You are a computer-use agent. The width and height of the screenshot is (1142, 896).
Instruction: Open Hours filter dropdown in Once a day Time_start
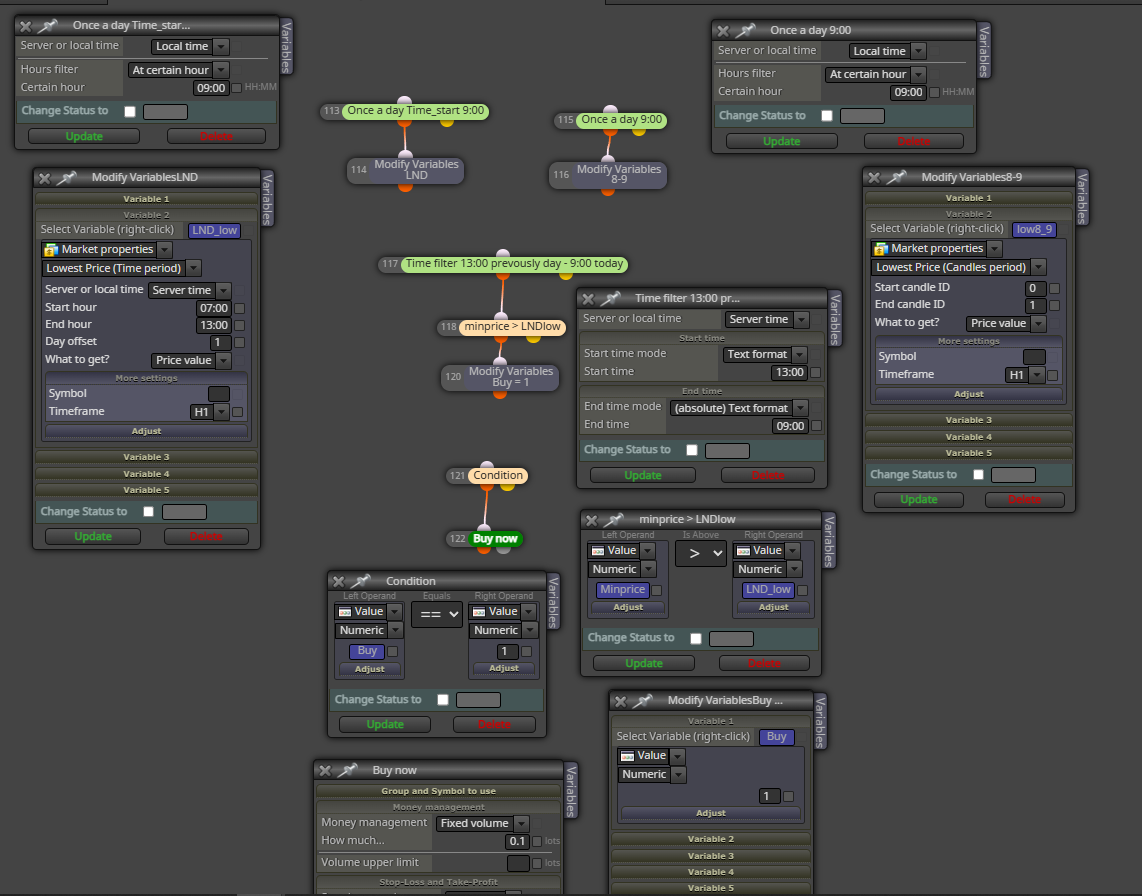178,70
